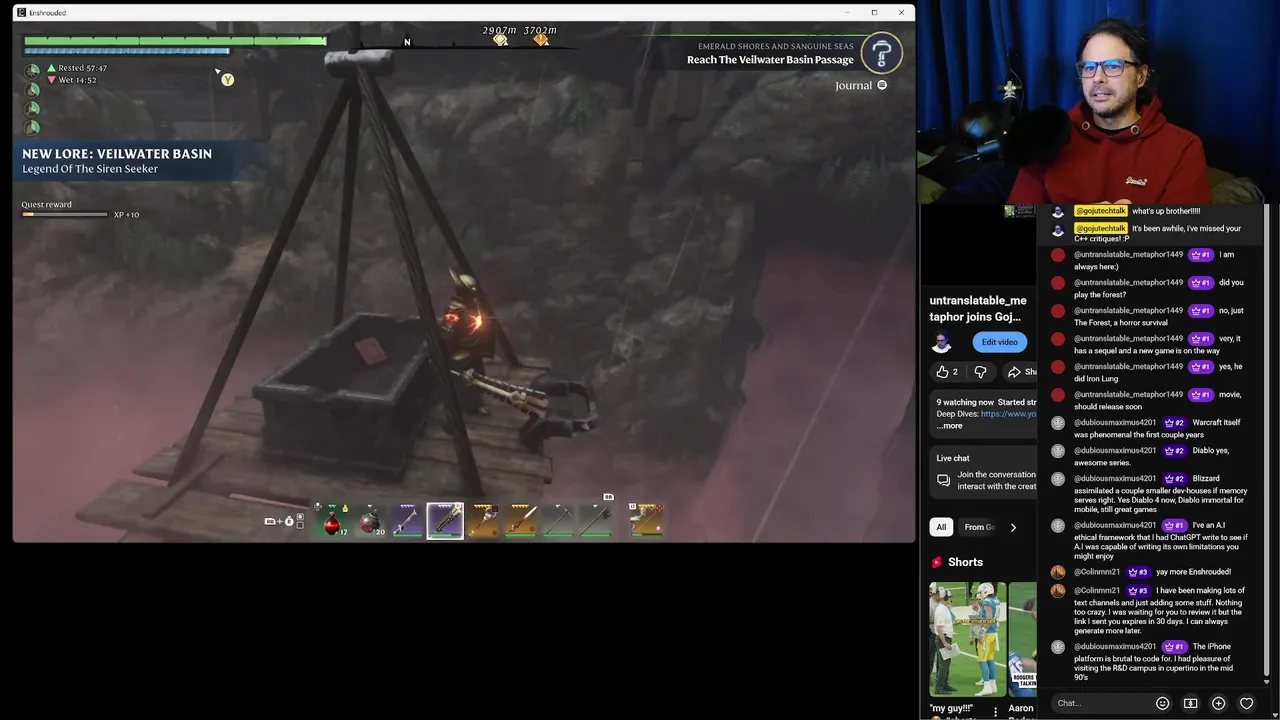Open options menu for "my guy!!!" short
This screenshot has width=1280, height=720.
click(995, 712)
